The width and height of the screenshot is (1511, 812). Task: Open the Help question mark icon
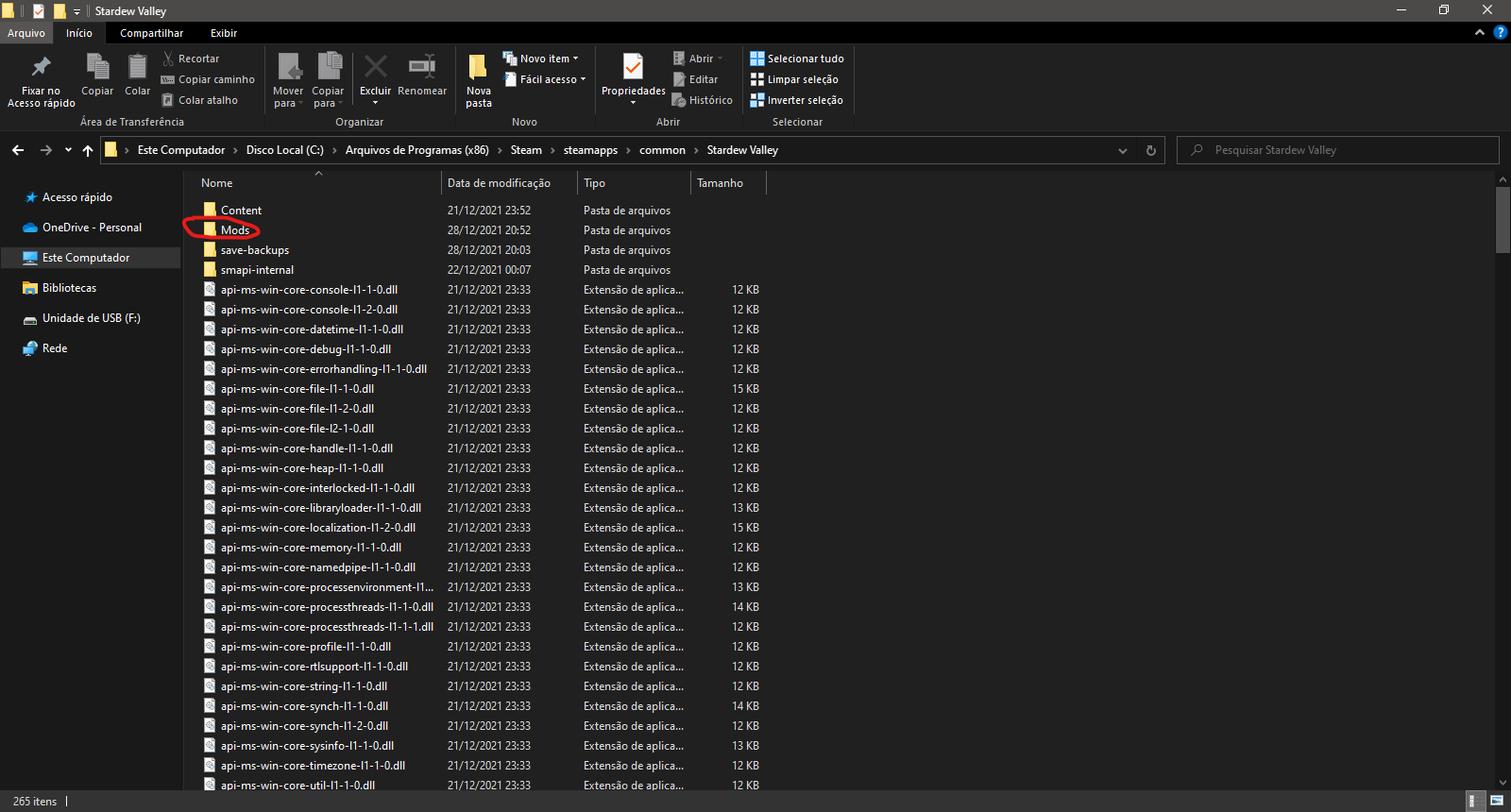tap(1501, 32)
